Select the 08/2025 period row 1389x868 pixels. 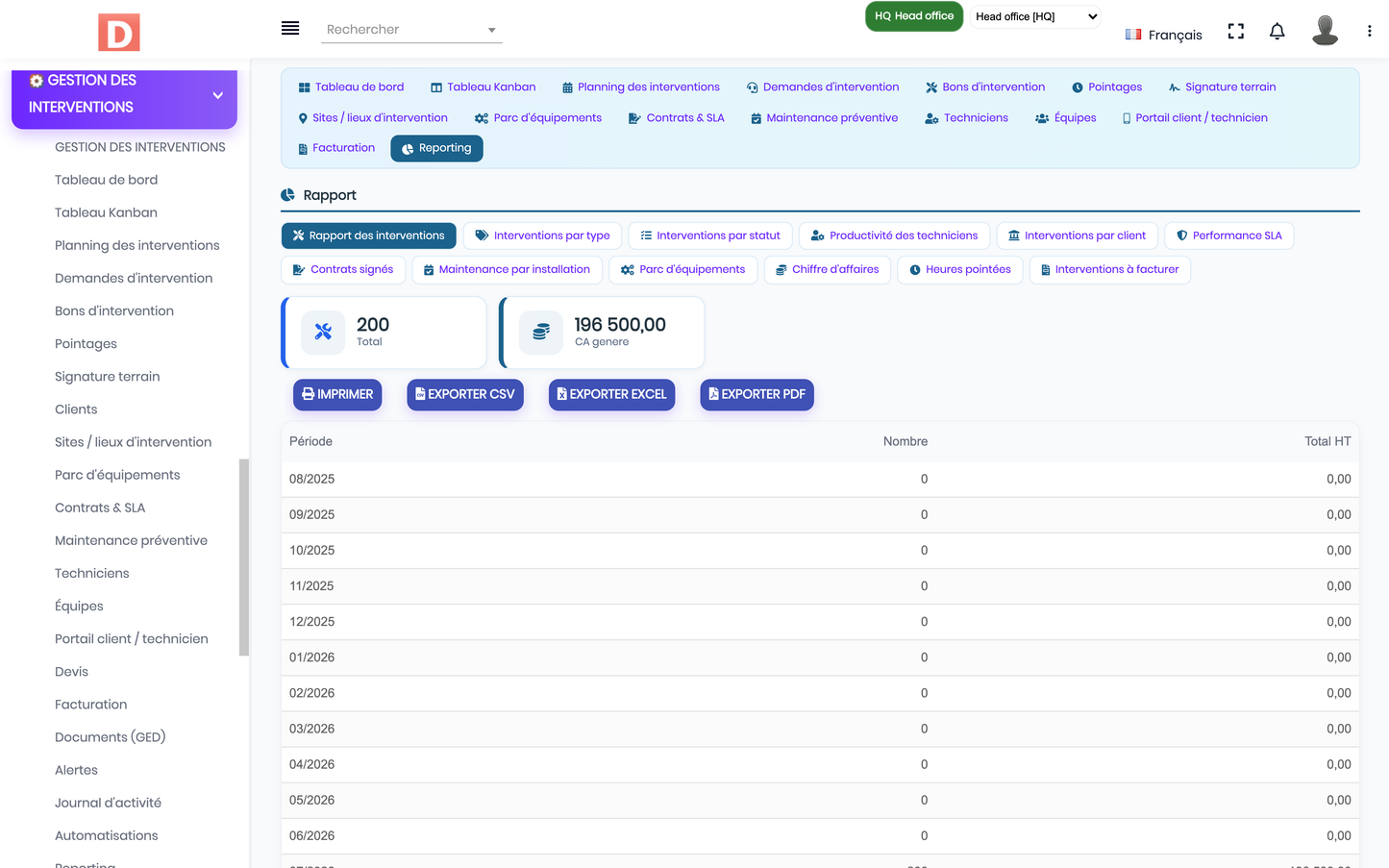pyautogui.click(x=820, y=479)
